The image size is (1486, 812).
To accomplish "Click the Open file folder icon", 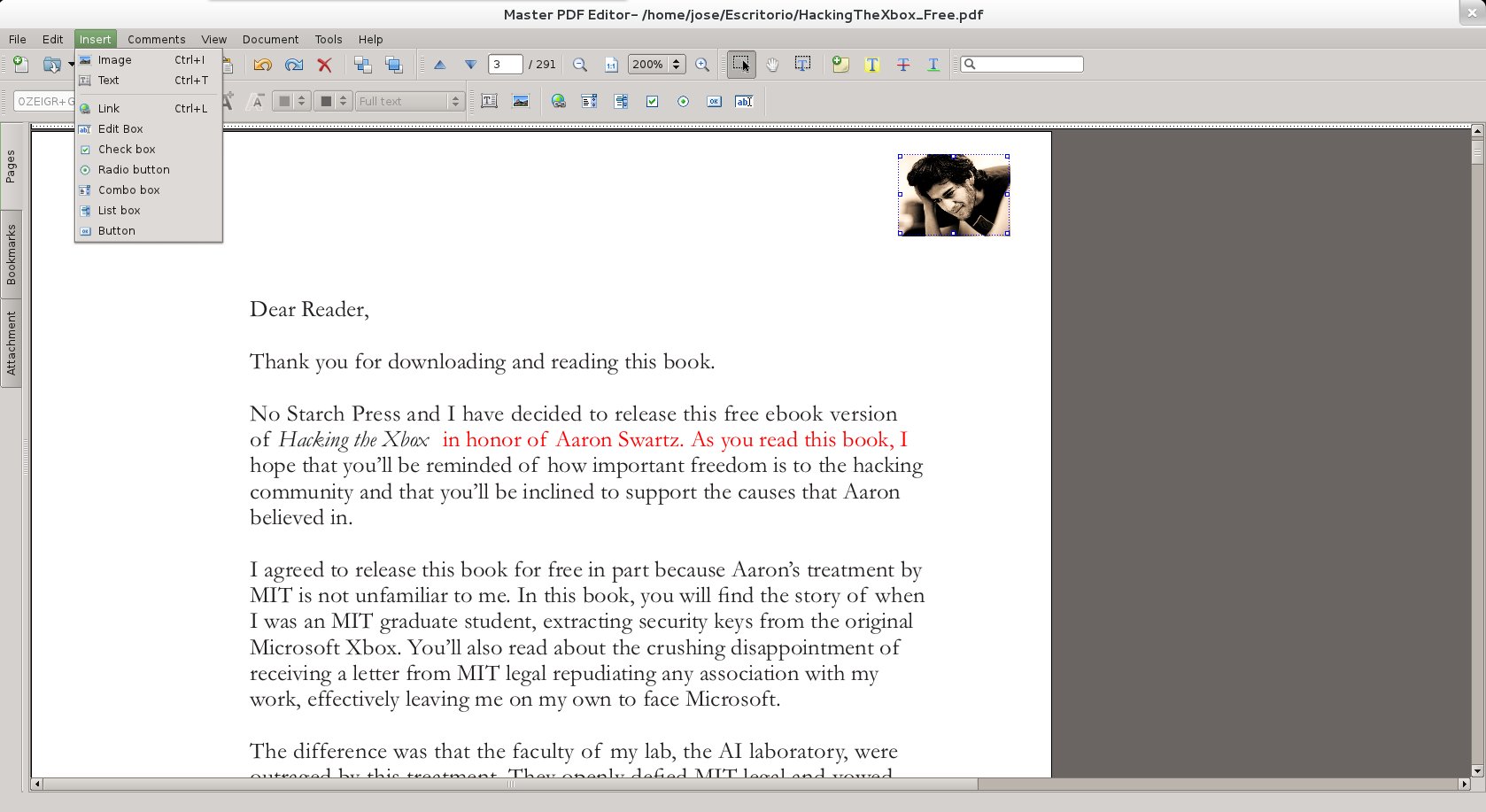I will [52, 65].
